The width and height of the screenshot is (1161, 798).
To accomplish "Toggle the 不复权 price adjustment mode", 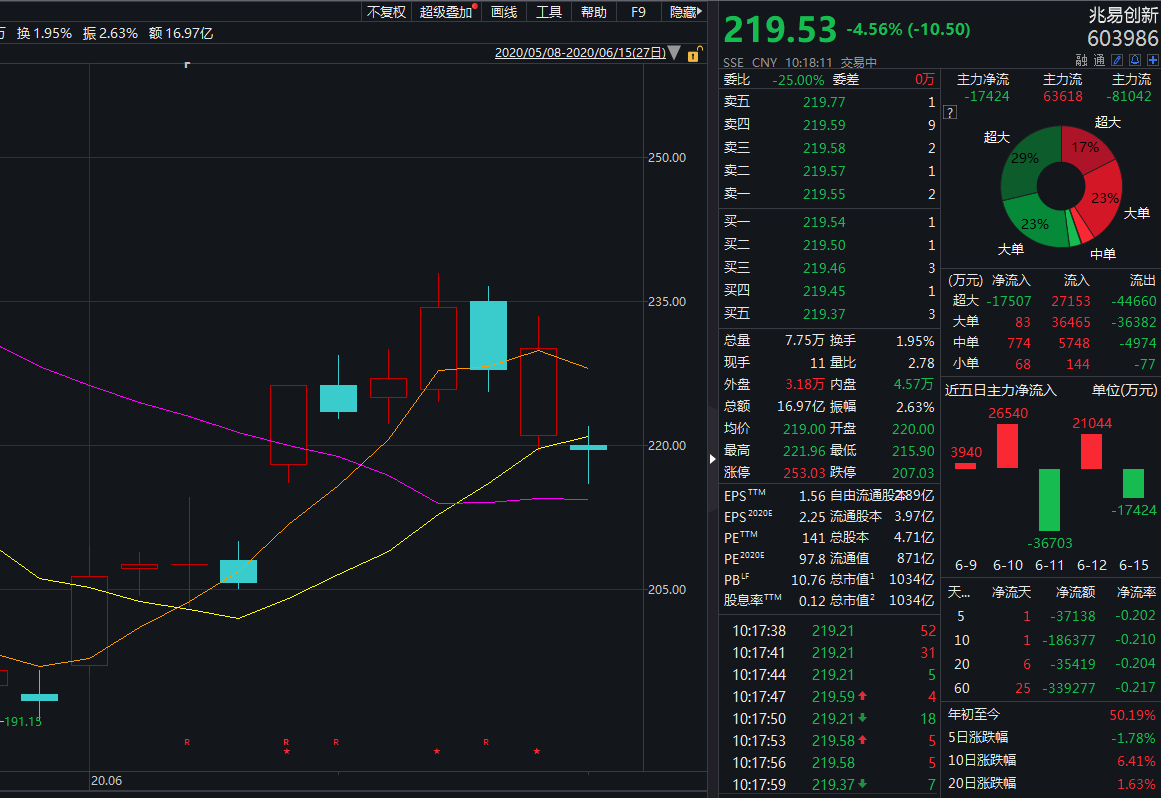I will pos(386,12).
